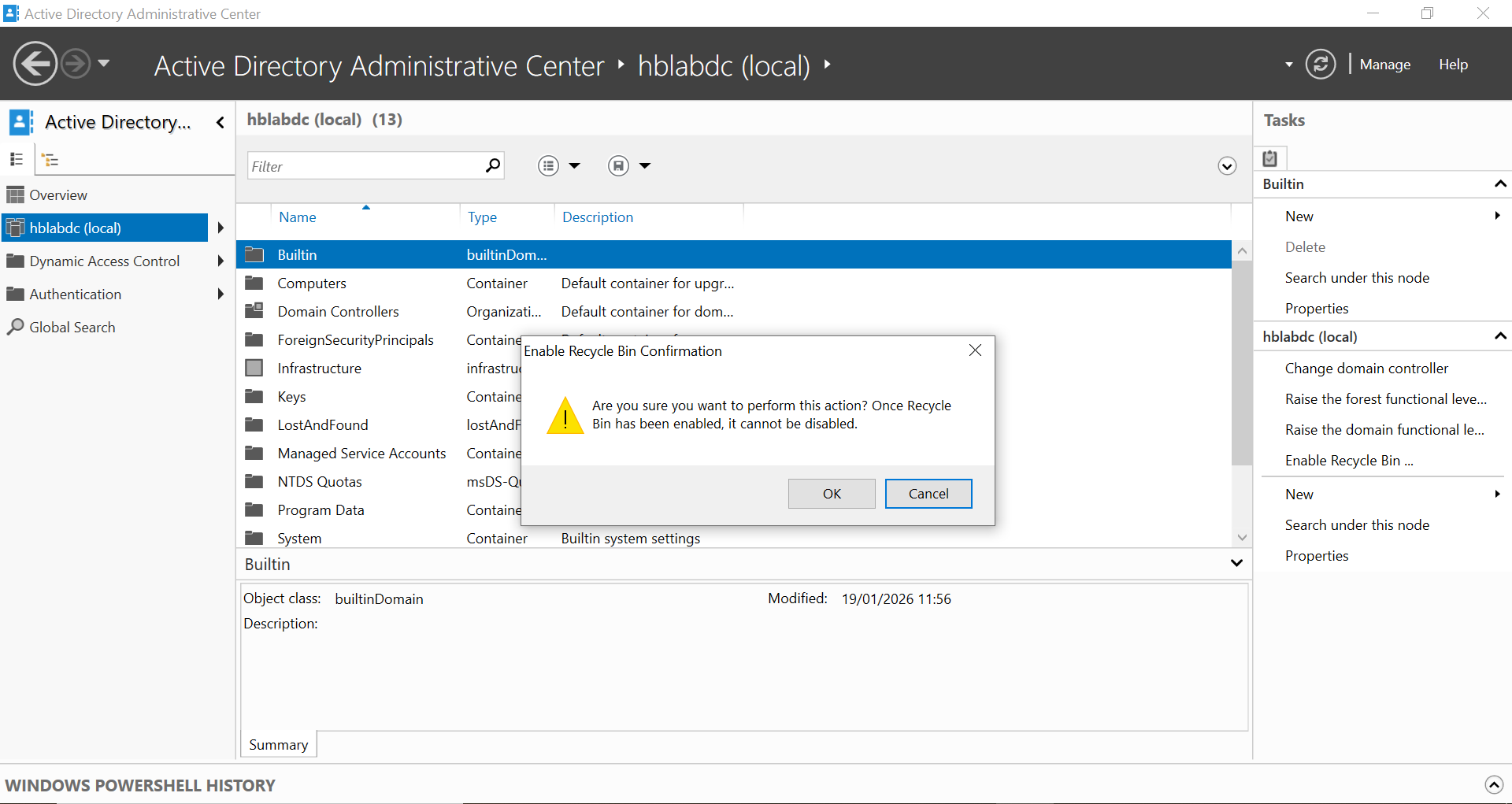Collapse hblabdc (local) tasks section
1512x804 pixels.
tap(1500, 337)
